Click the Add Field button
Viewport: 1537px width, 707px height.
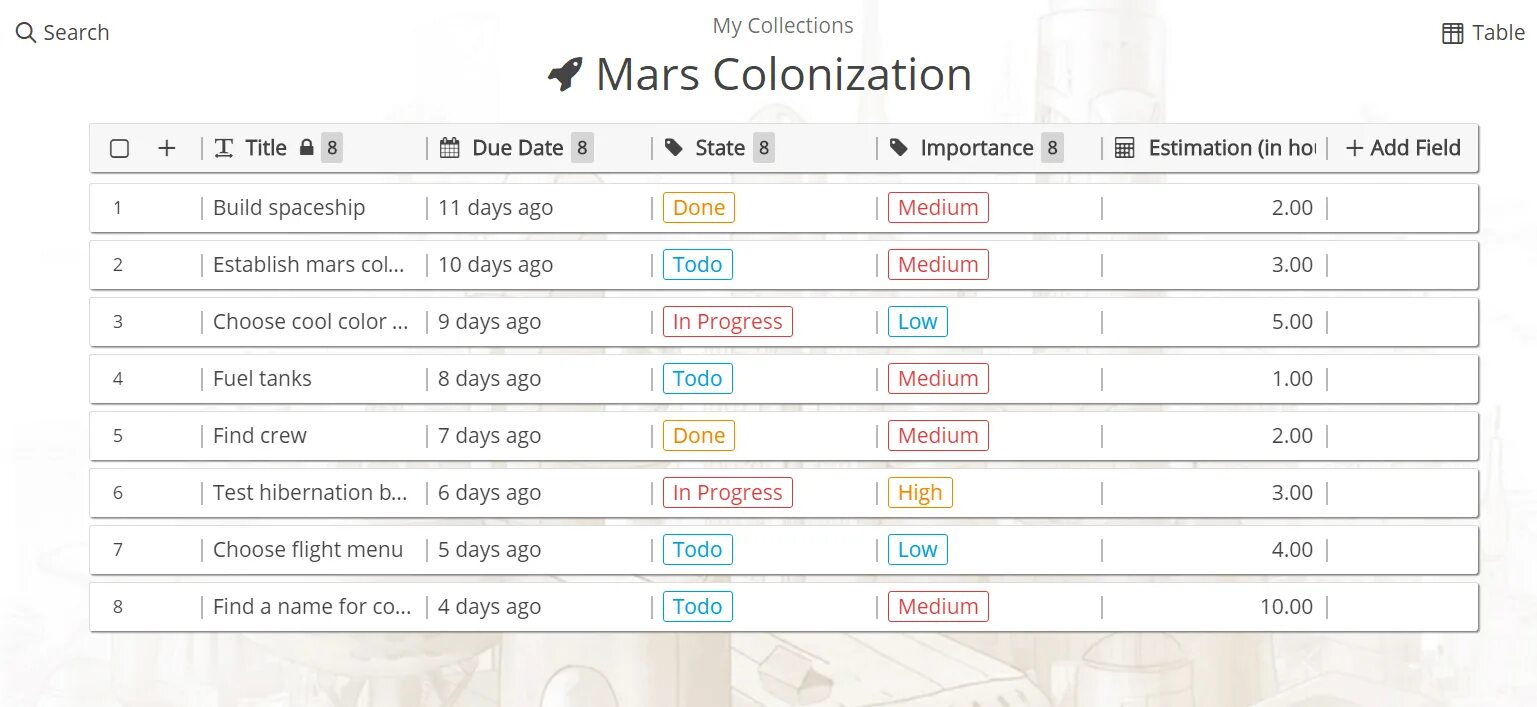(1403, 148)
